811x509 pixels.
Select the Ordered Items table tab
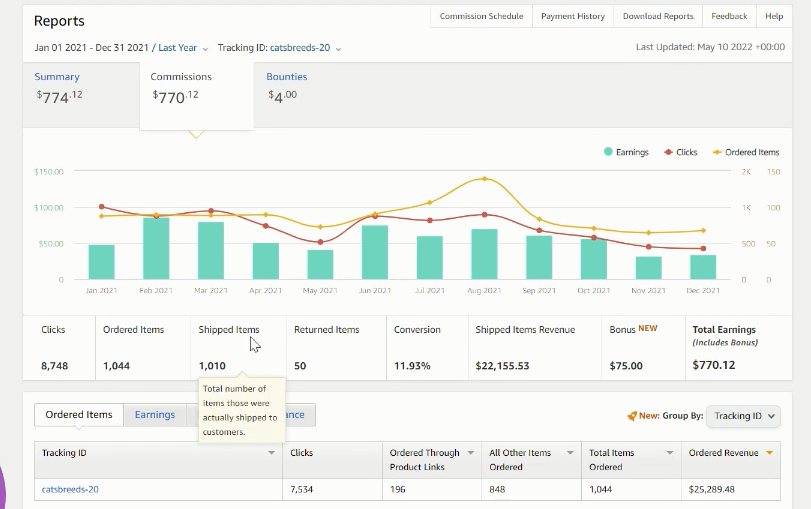tap(79, 415)
